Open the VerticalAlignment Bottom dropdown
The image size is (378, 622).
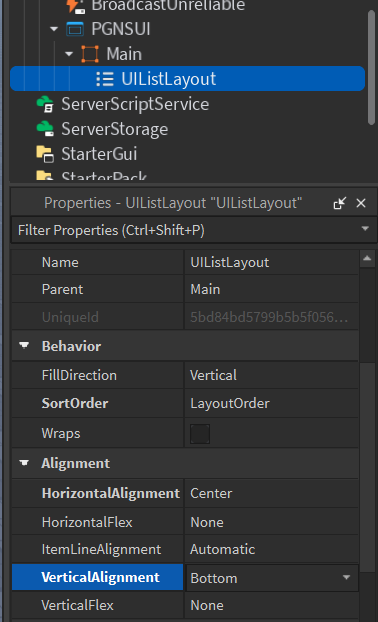coord(272,578)
